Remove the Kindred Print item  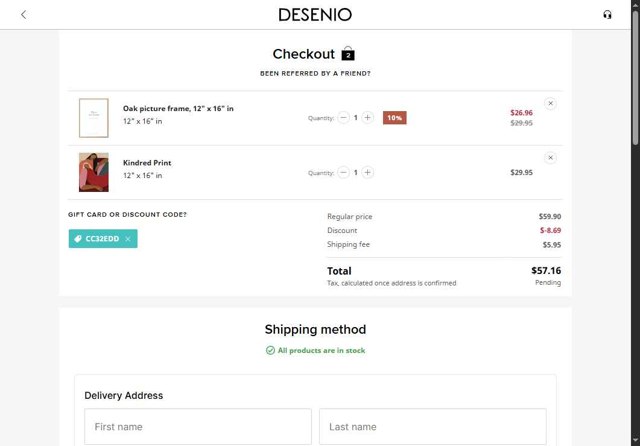point(550,158)
